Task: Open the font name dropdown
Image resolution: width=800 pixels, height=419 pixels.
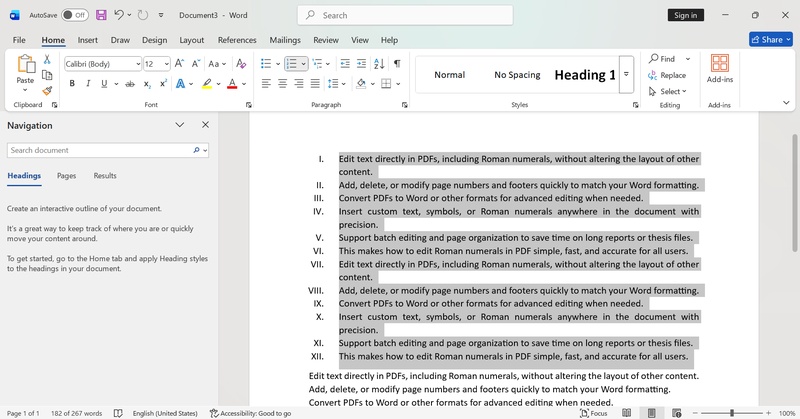Action: coord(137,64)
